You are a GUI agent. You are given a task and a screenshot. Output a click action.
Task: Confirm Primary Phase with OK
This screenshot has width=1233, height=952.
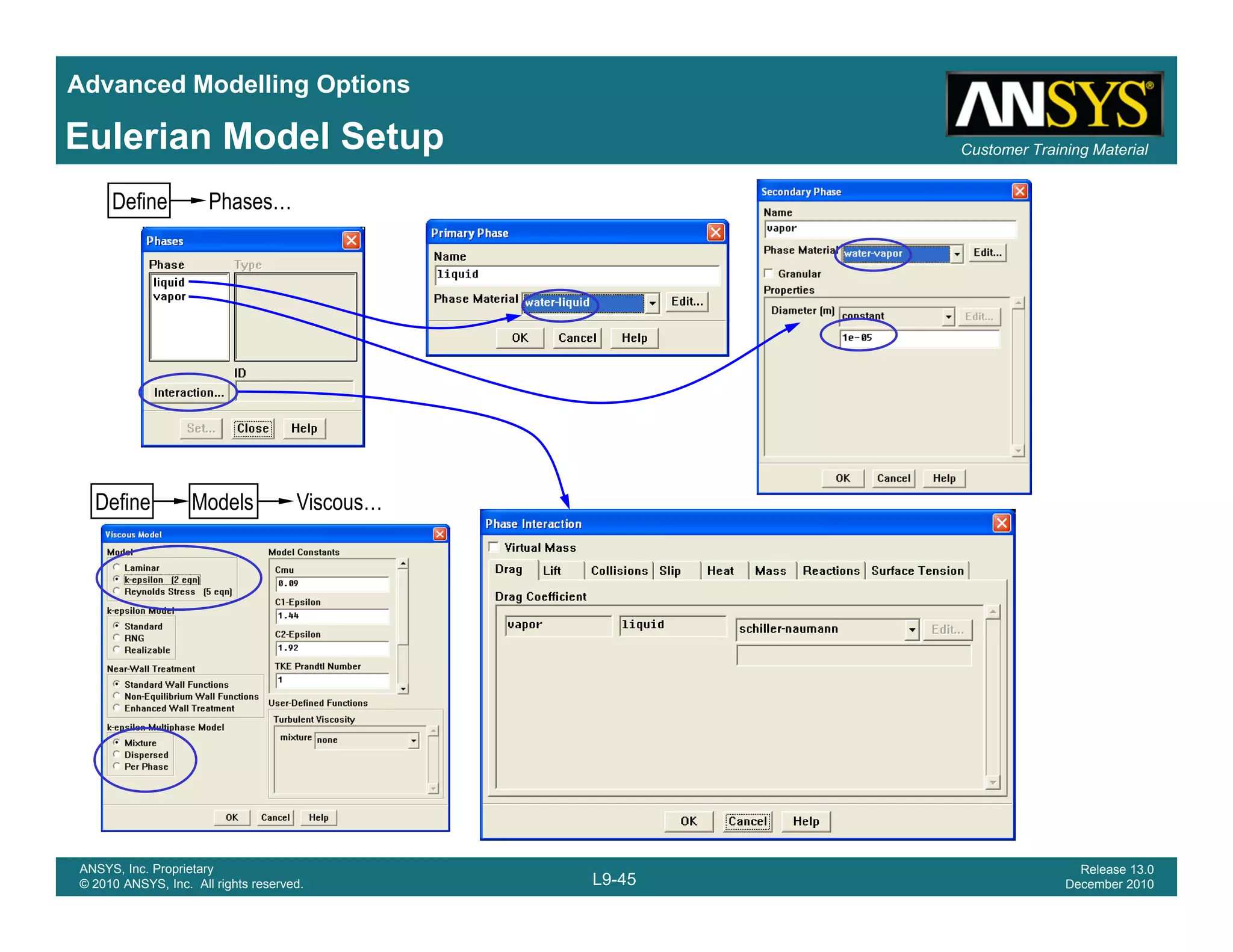point(520,338)
